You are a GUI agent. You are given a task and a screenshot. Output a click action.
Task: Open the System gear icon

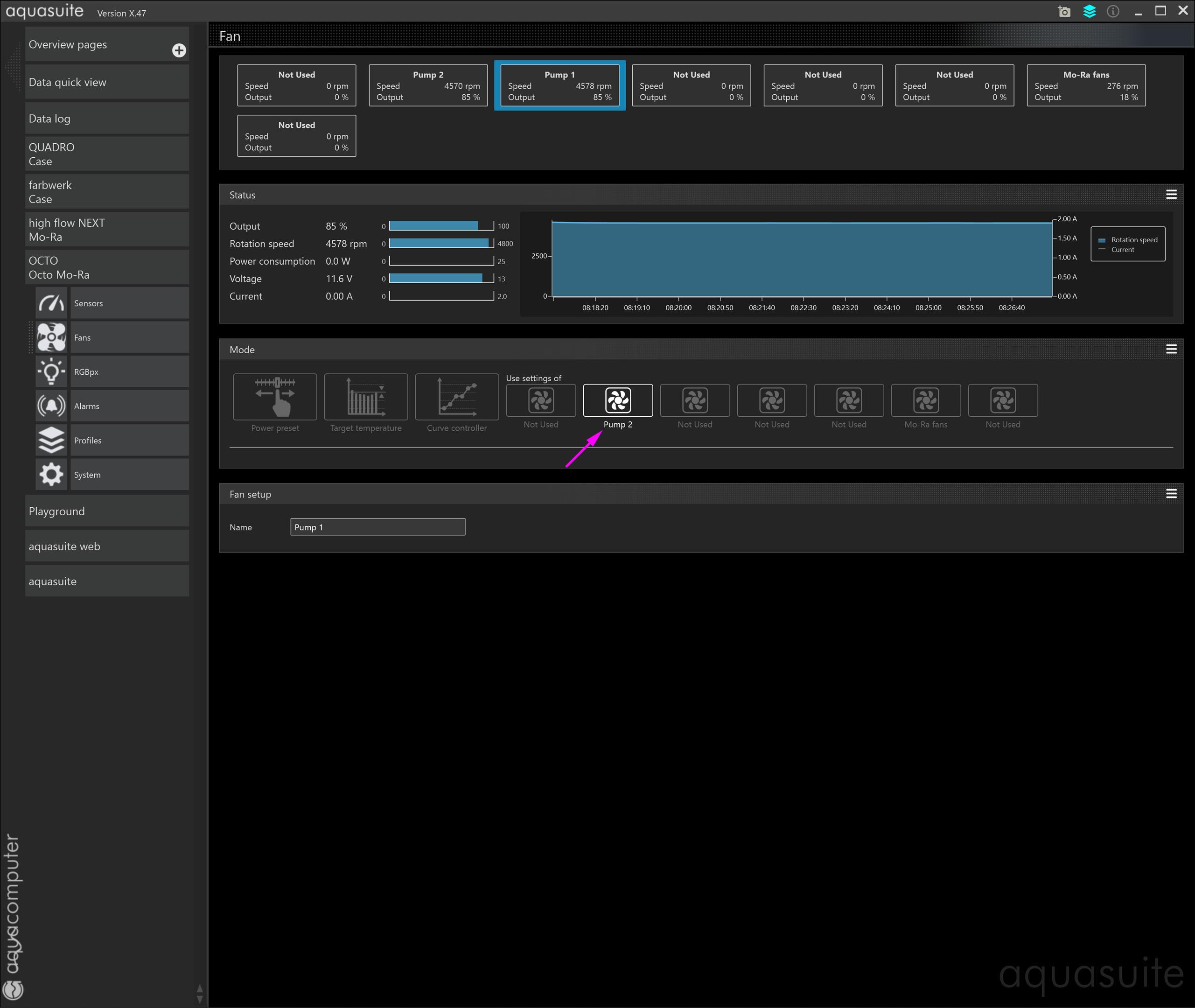pos(51,474)
